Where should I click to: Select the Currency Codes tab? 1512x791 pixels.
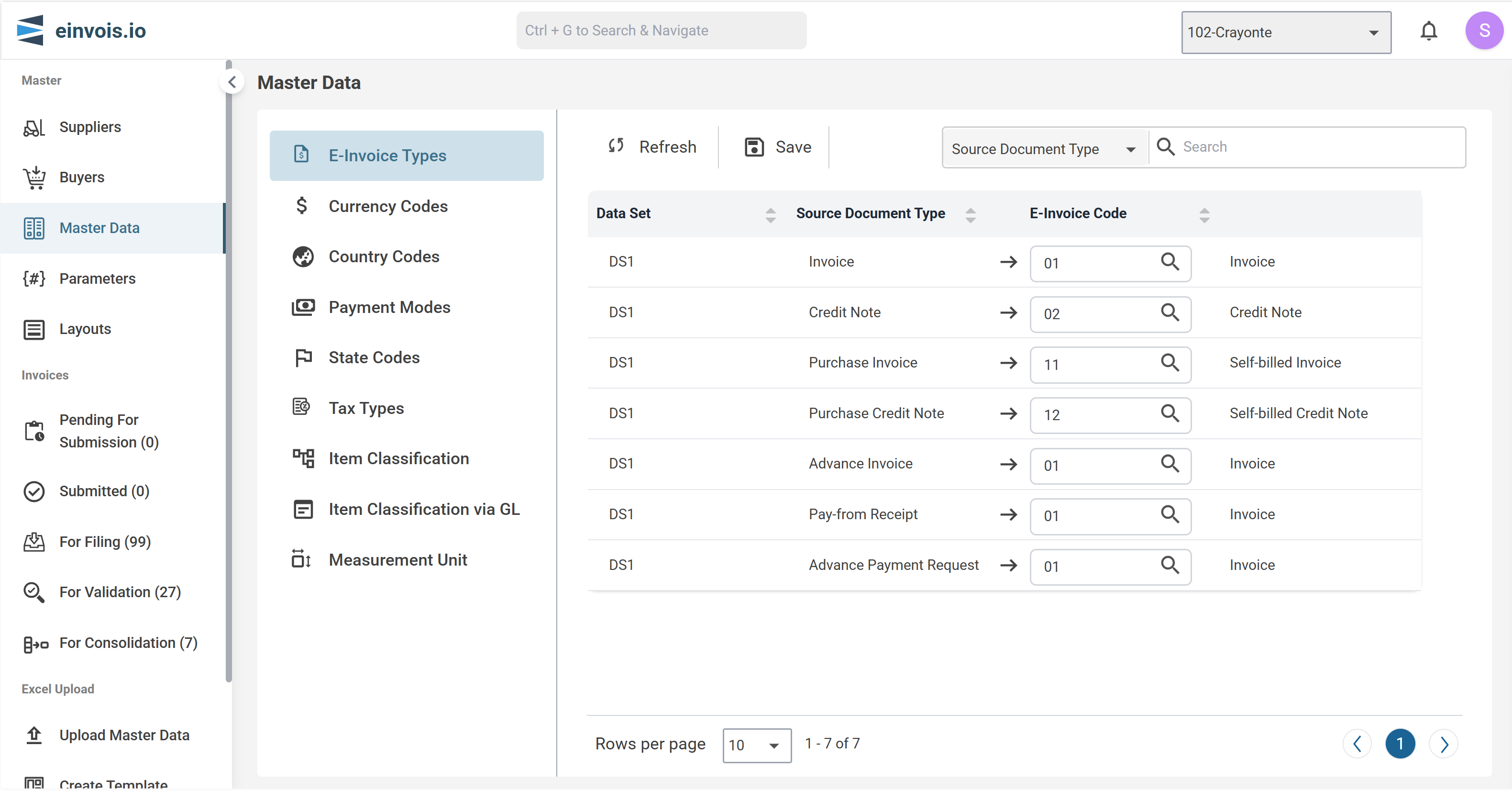(x=406, y=206)
